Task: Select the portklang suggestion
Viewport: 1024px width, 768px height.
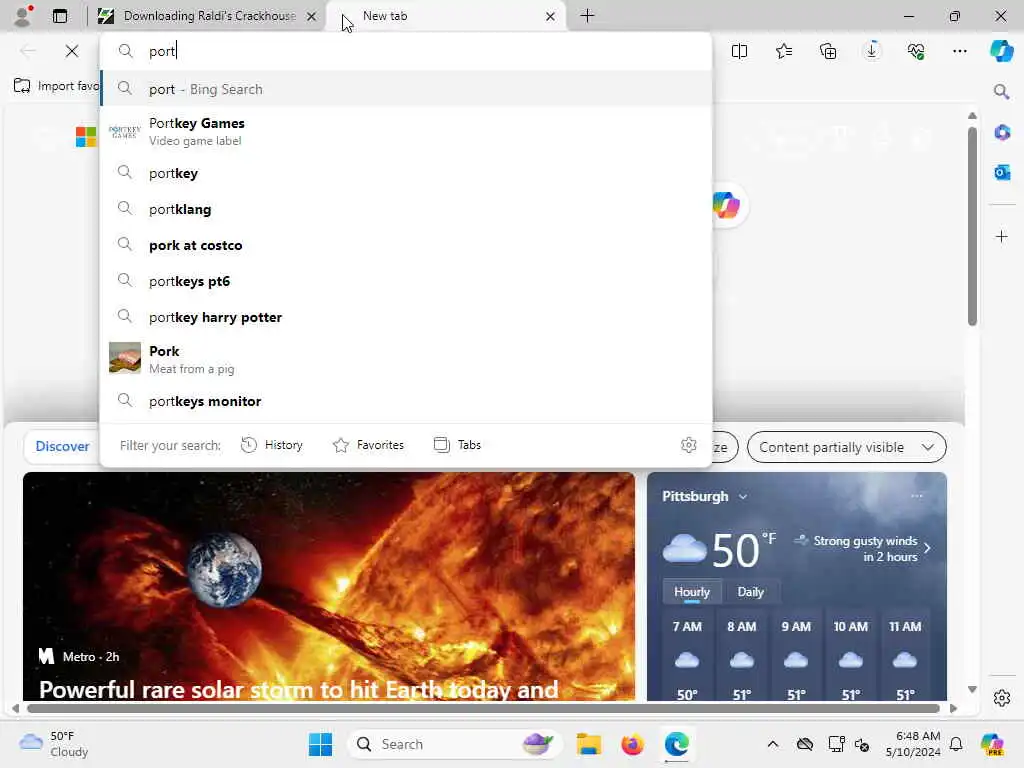Action: click(x=406, y=209)
